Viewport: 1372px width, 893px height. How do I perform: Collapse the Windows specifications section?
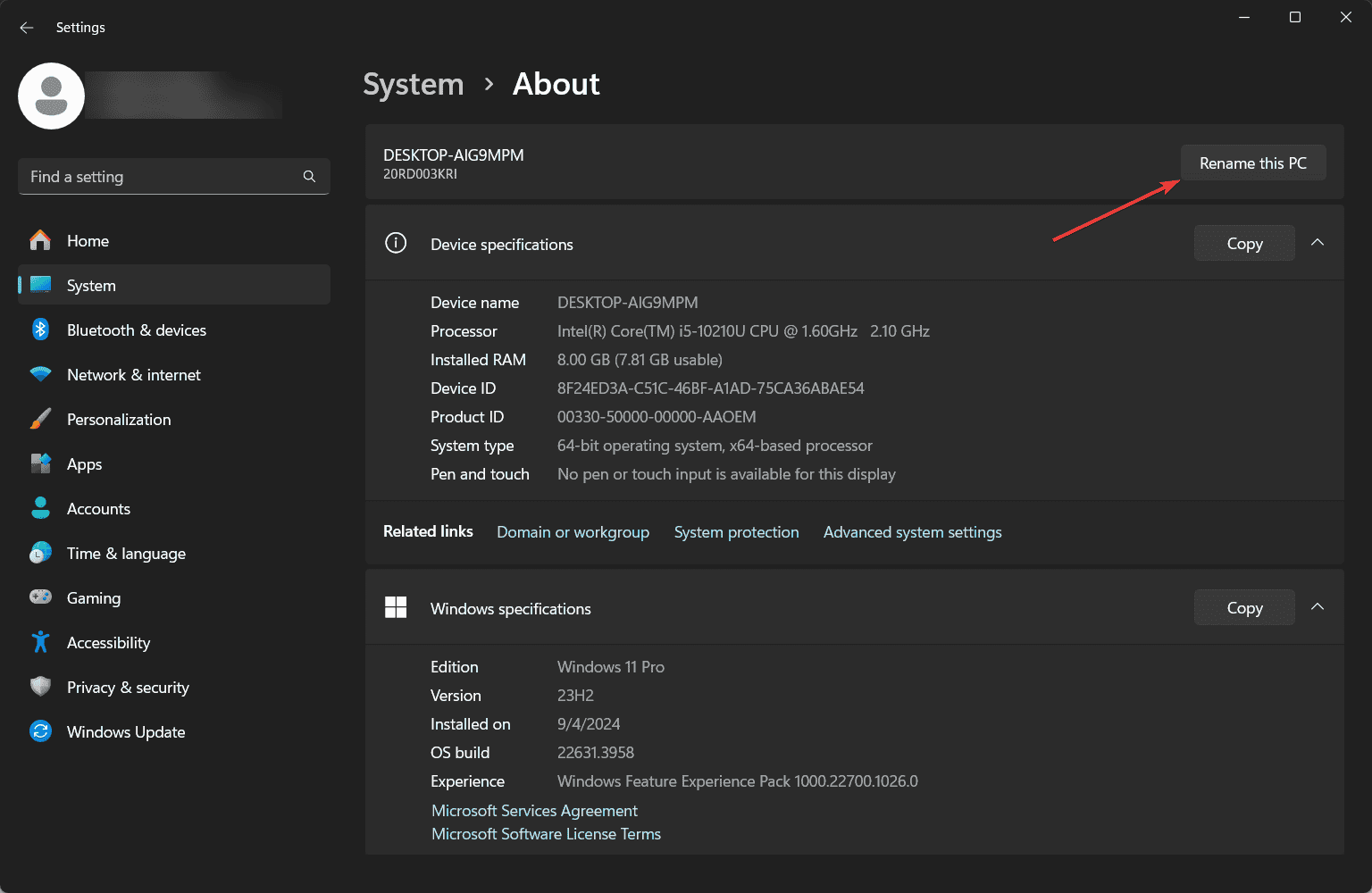click(x=1318, y=607)
